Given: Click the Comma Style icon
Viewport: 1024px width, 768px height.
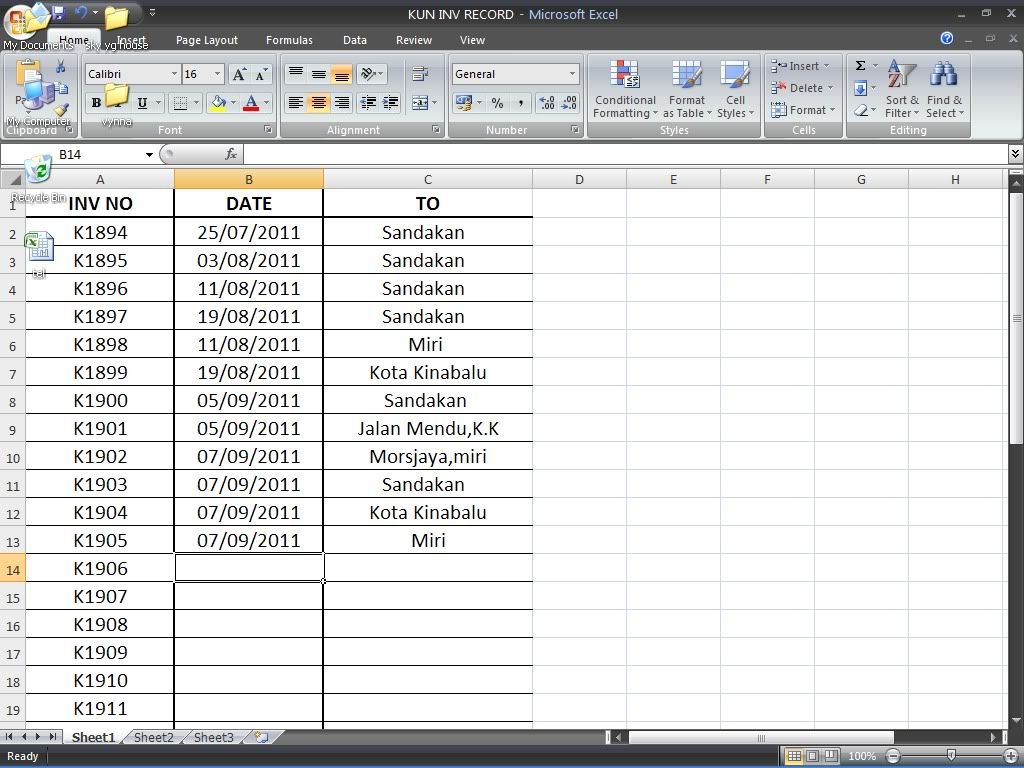Looking at the screenshot, I should tap(521, 103).
